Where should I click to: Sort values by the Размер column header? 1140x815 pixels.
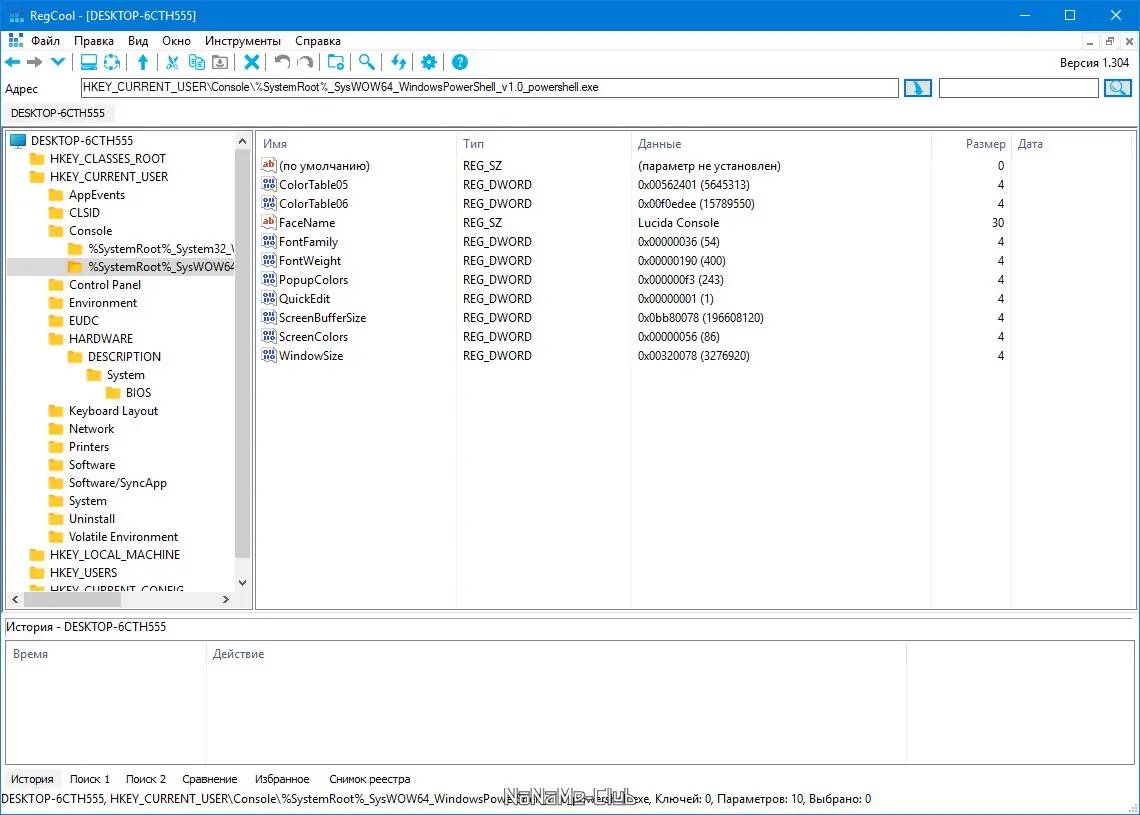click(971, 144)
